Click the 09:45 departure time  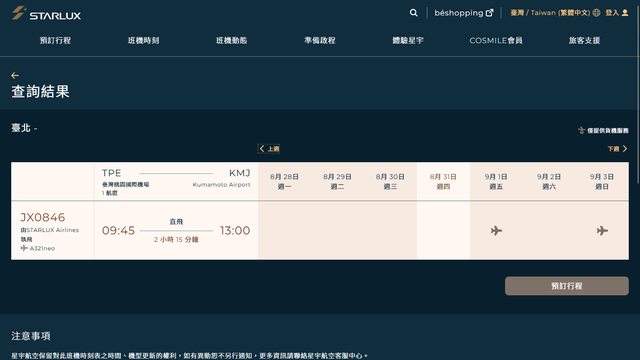pyautogui.click(x=118, y=231)
